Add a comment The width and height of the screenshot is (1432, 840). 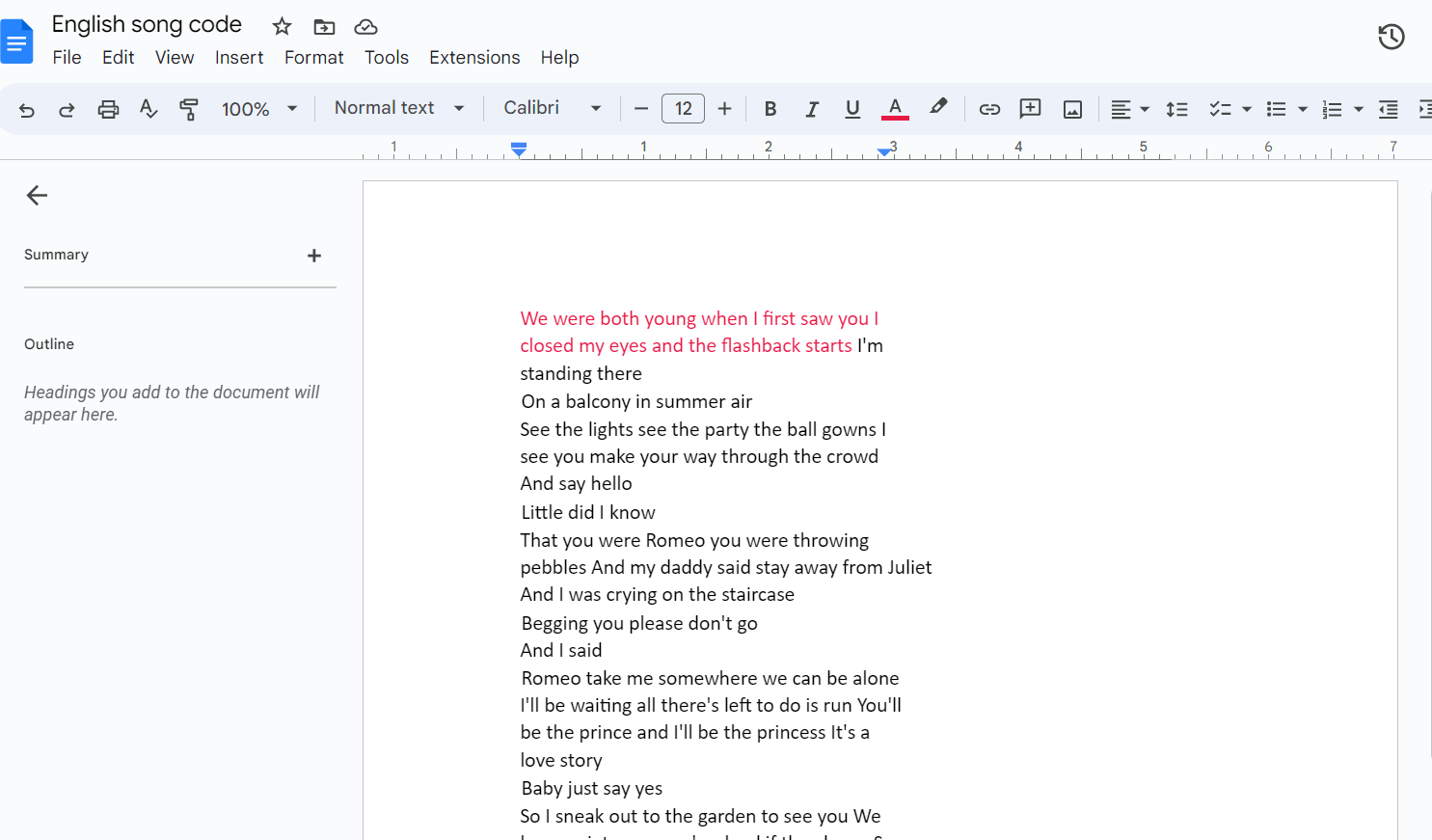(1030, 108)
